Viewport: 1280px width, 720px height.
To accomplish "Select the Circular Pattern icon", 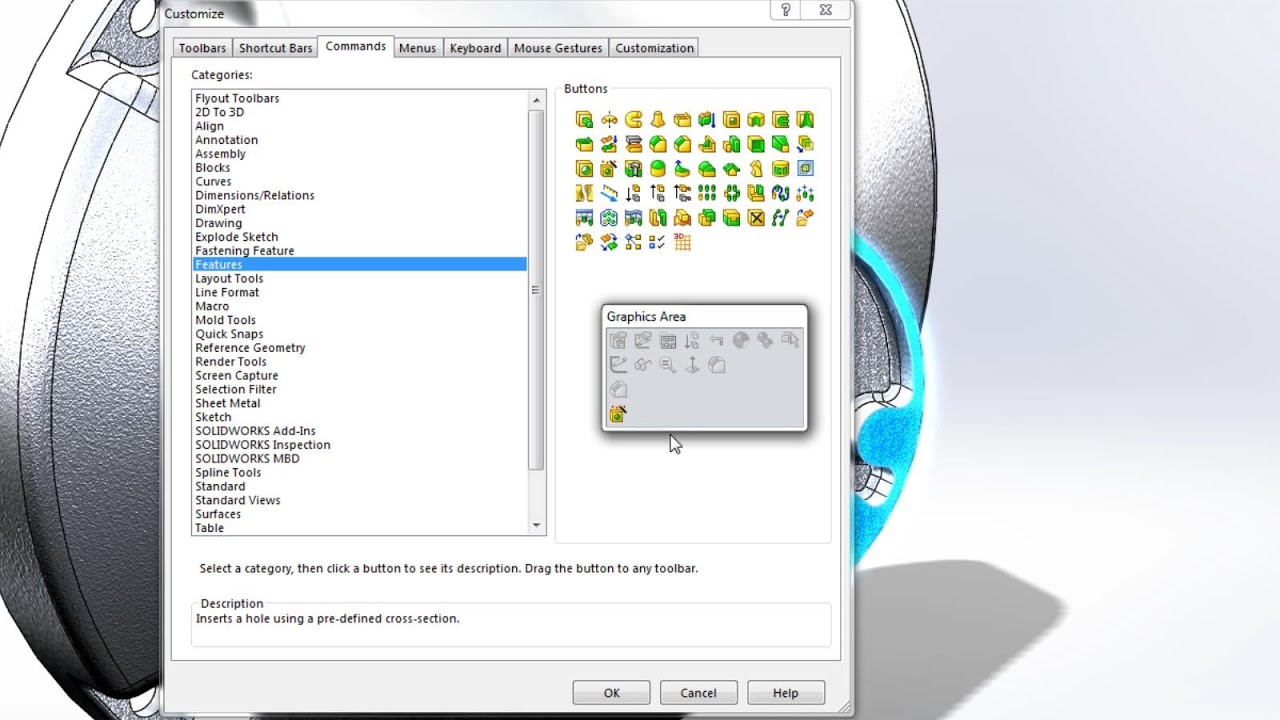I will pyautogui.click(x=732, y=192).
